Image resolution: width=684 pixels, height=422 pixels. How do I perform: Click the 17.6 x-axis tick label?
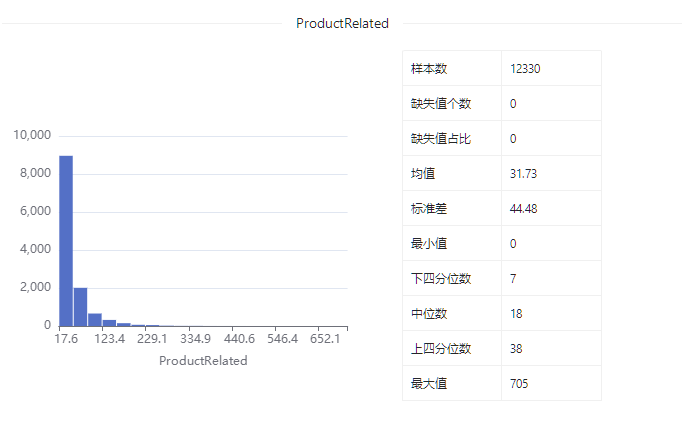66,339
